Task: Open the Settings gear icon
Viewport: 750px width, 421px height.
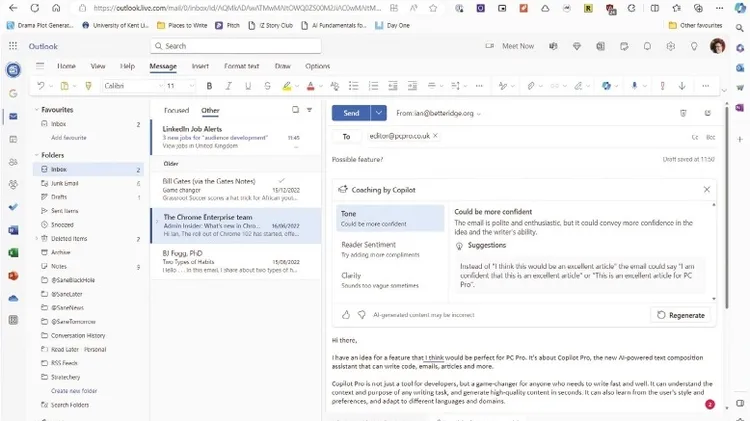Action: pos(671,46)
